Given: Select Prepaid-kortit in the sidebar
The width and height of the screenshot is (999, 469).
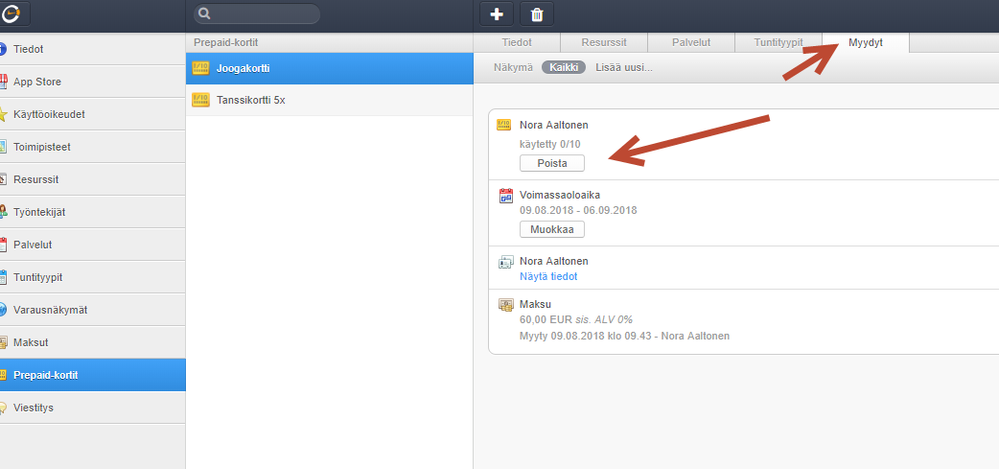Looking at the screenshot, I should [x=92, y=375].
